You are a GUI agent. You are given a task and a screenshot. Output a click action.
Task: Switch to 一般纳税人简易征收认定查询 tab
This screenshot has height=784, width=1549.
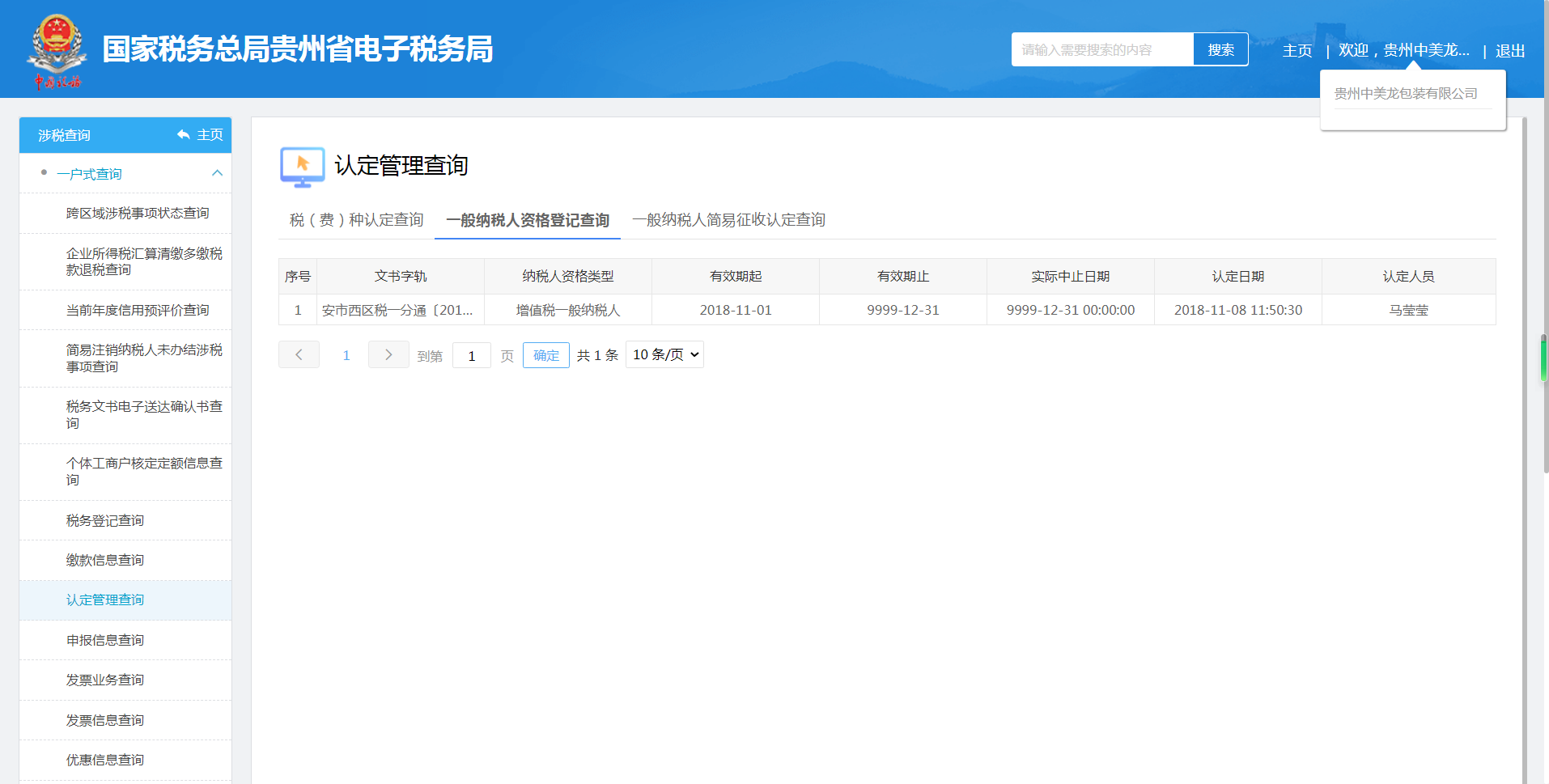click(x=728, y=220)
